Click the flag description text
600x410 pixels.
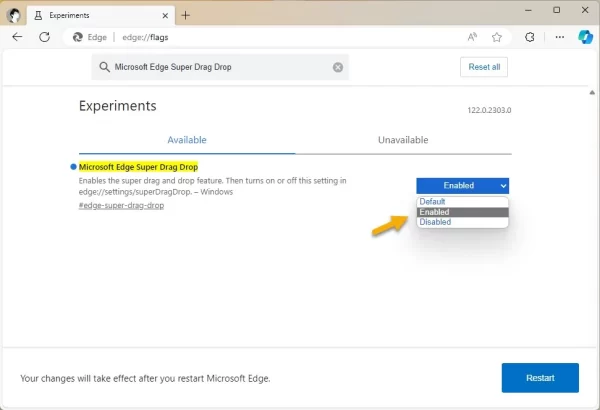[212, 186]
